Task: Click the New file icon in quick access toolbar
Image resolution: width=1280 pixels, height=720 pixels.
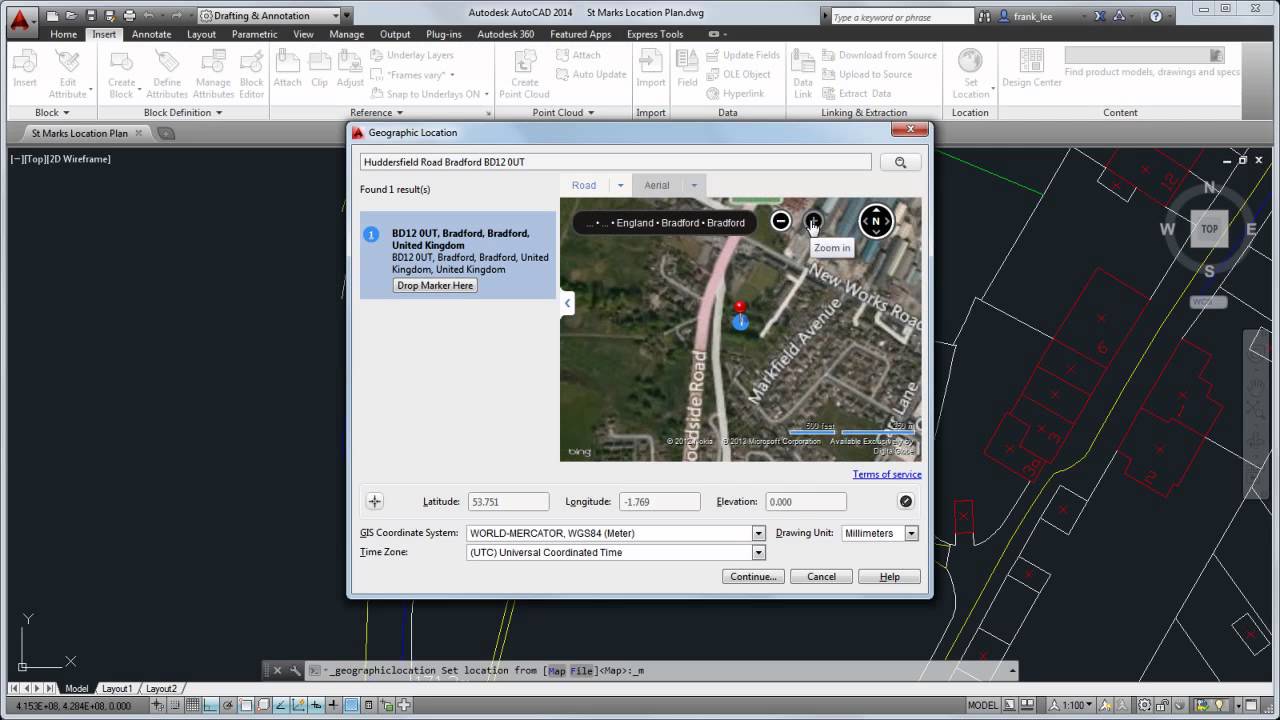Action: [x=53, y=16]
